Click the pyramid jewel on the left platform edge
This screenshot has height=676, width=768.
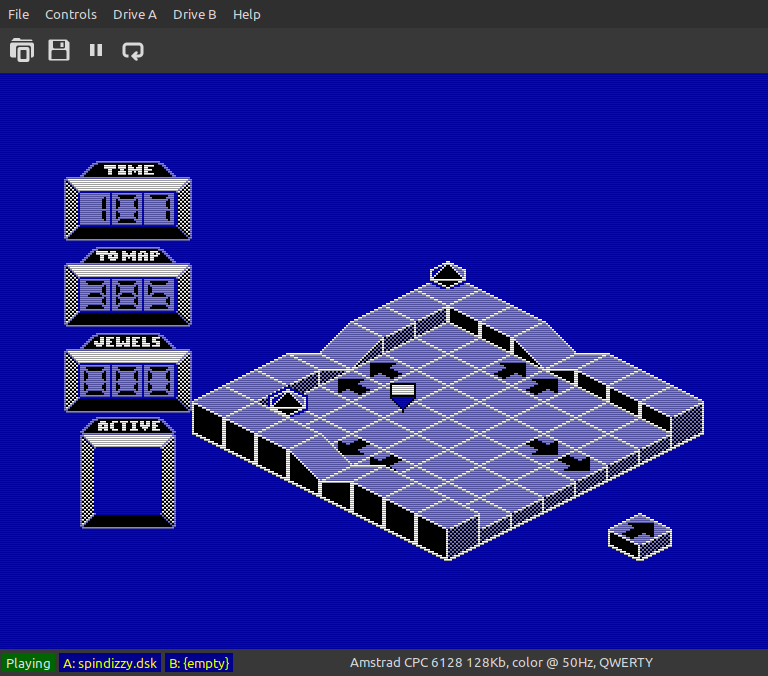(288, 401)
